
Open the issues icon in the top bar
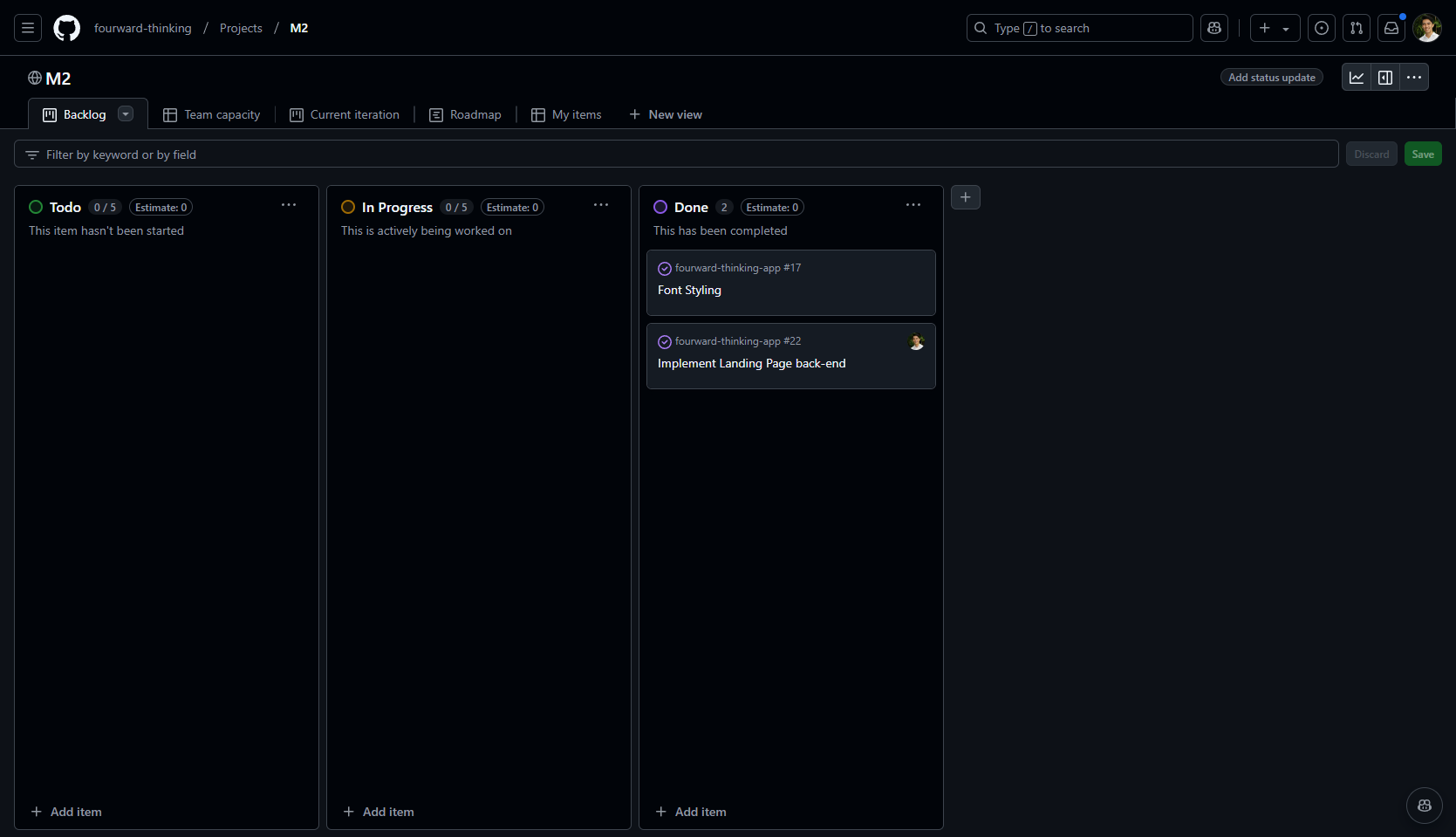1320,28
